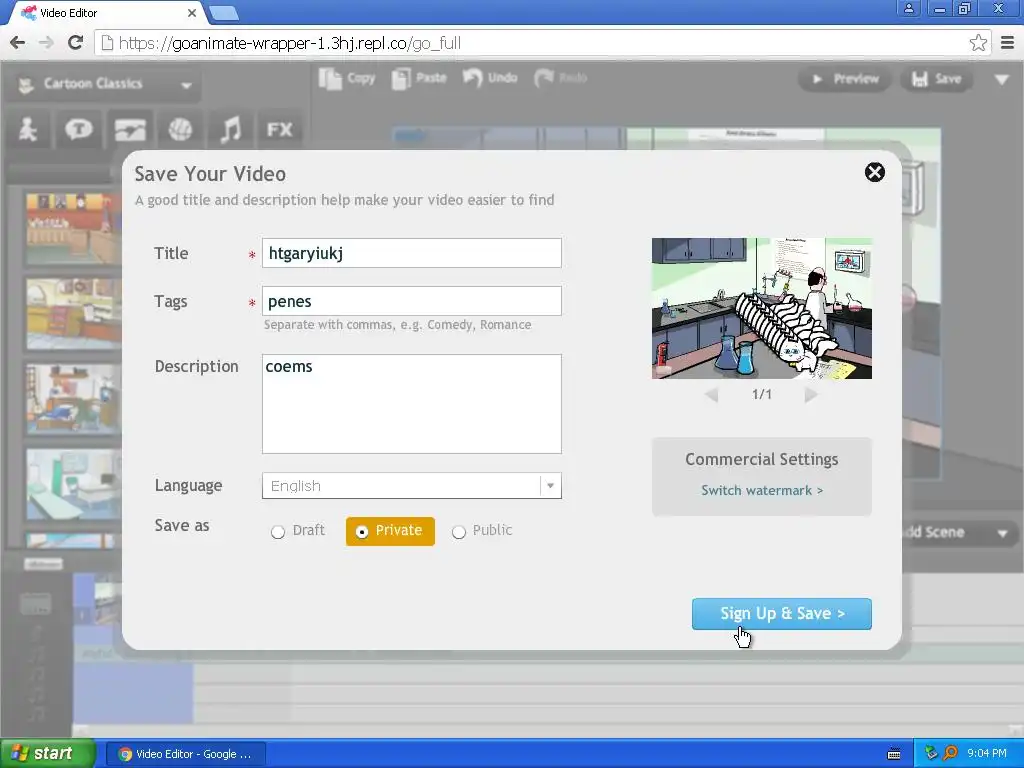
Task: Expand the Add Scene dropdown arrow
Action: (x=1002, y=533)
